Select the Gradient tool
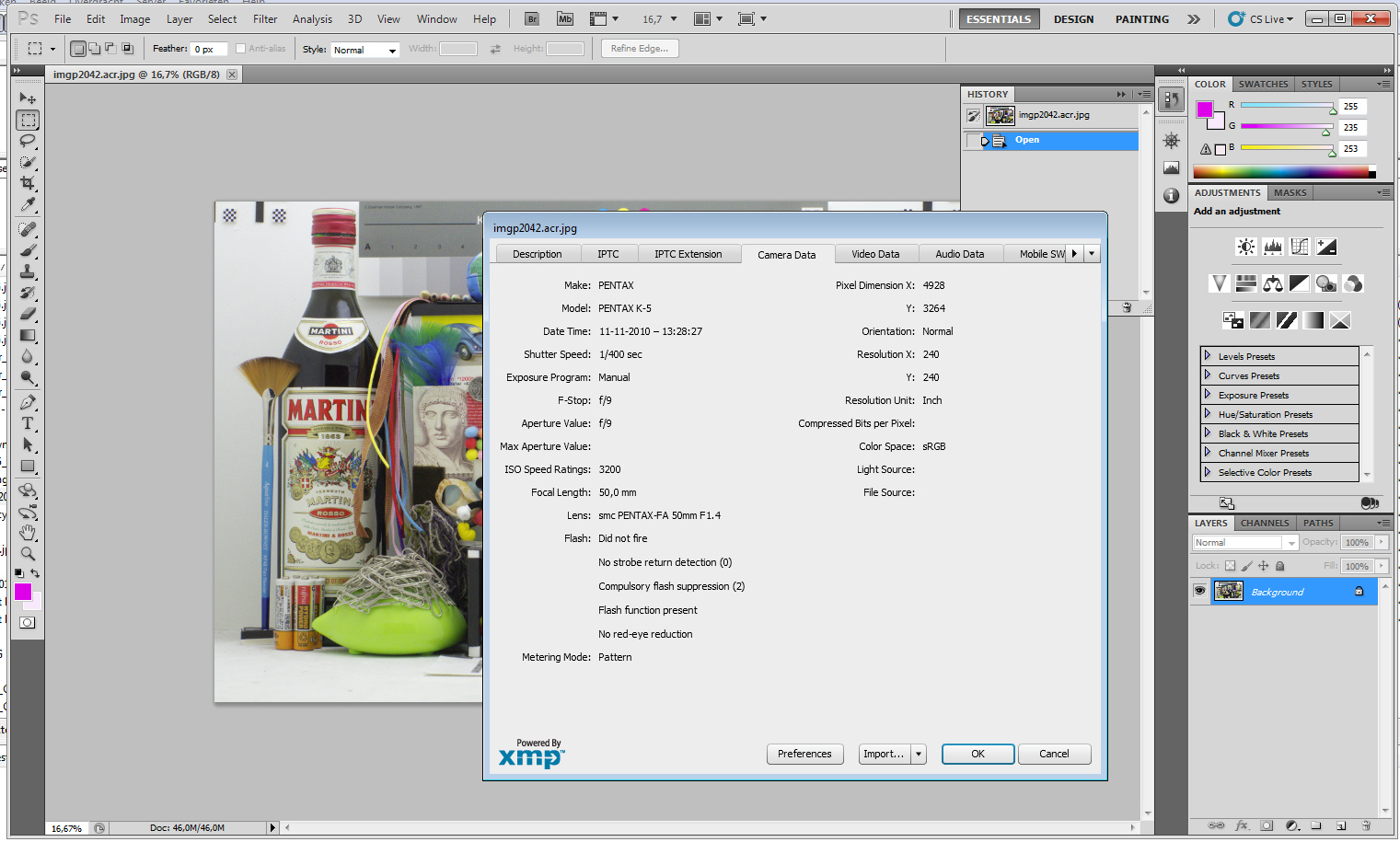1400x842 pixels. click(x=28, y=335)
